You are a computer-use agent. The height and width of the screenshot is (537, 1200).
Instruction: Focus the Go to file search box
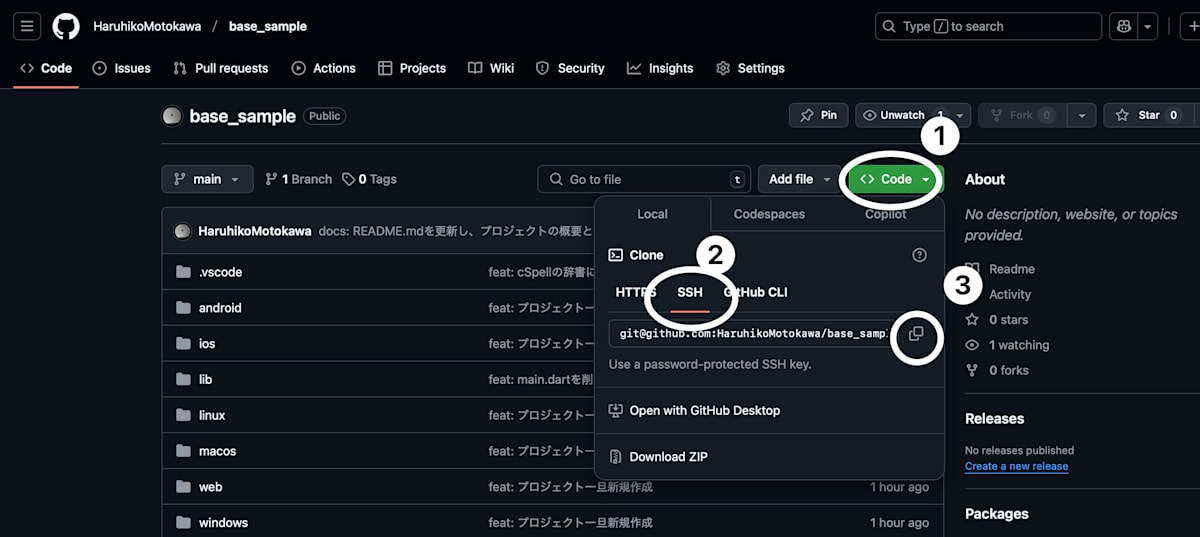click(644, 179)
